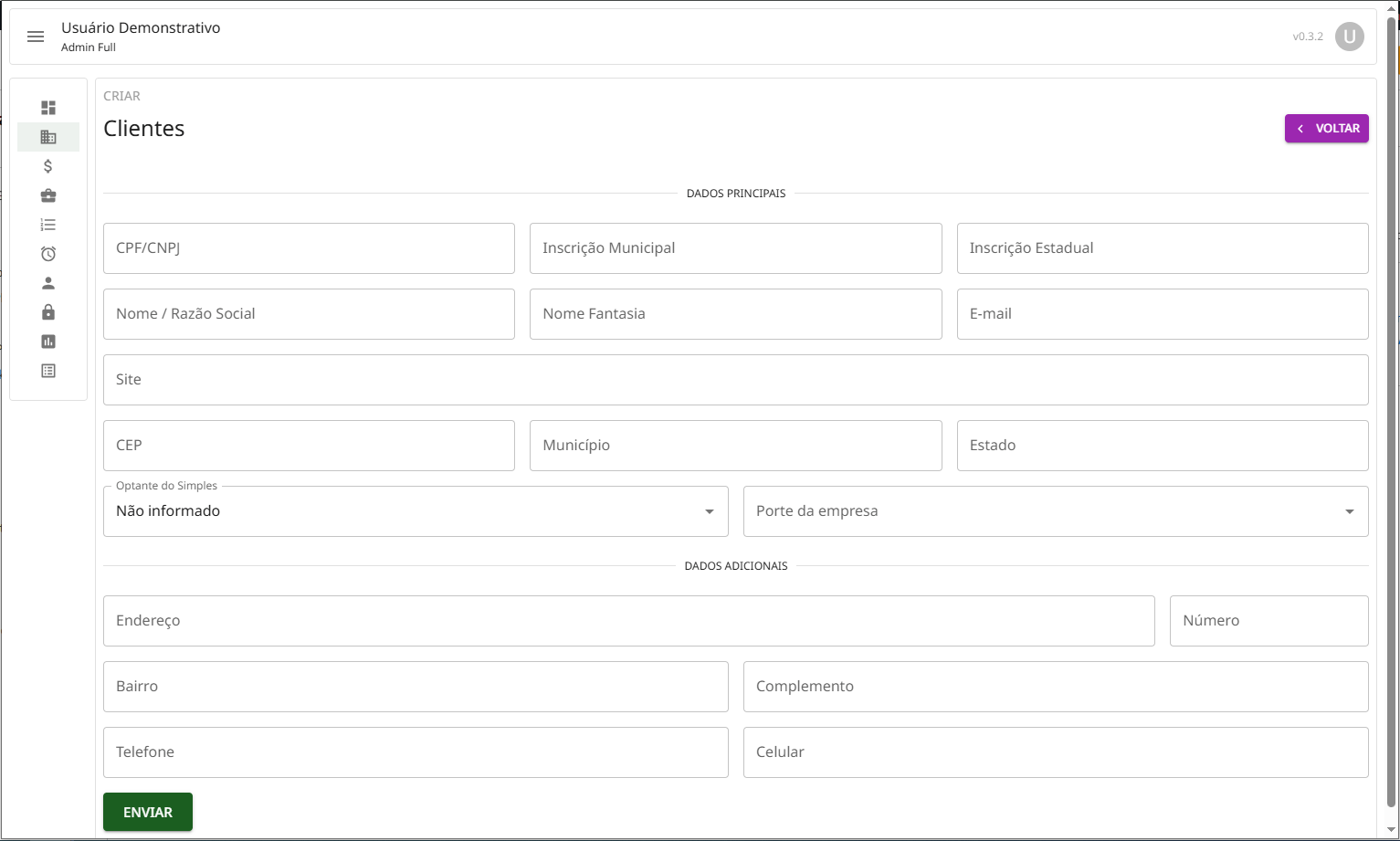Click the buildings clients sidebar icon
Viewport: 1400px width, 841px height.
(x=48, y=137)
